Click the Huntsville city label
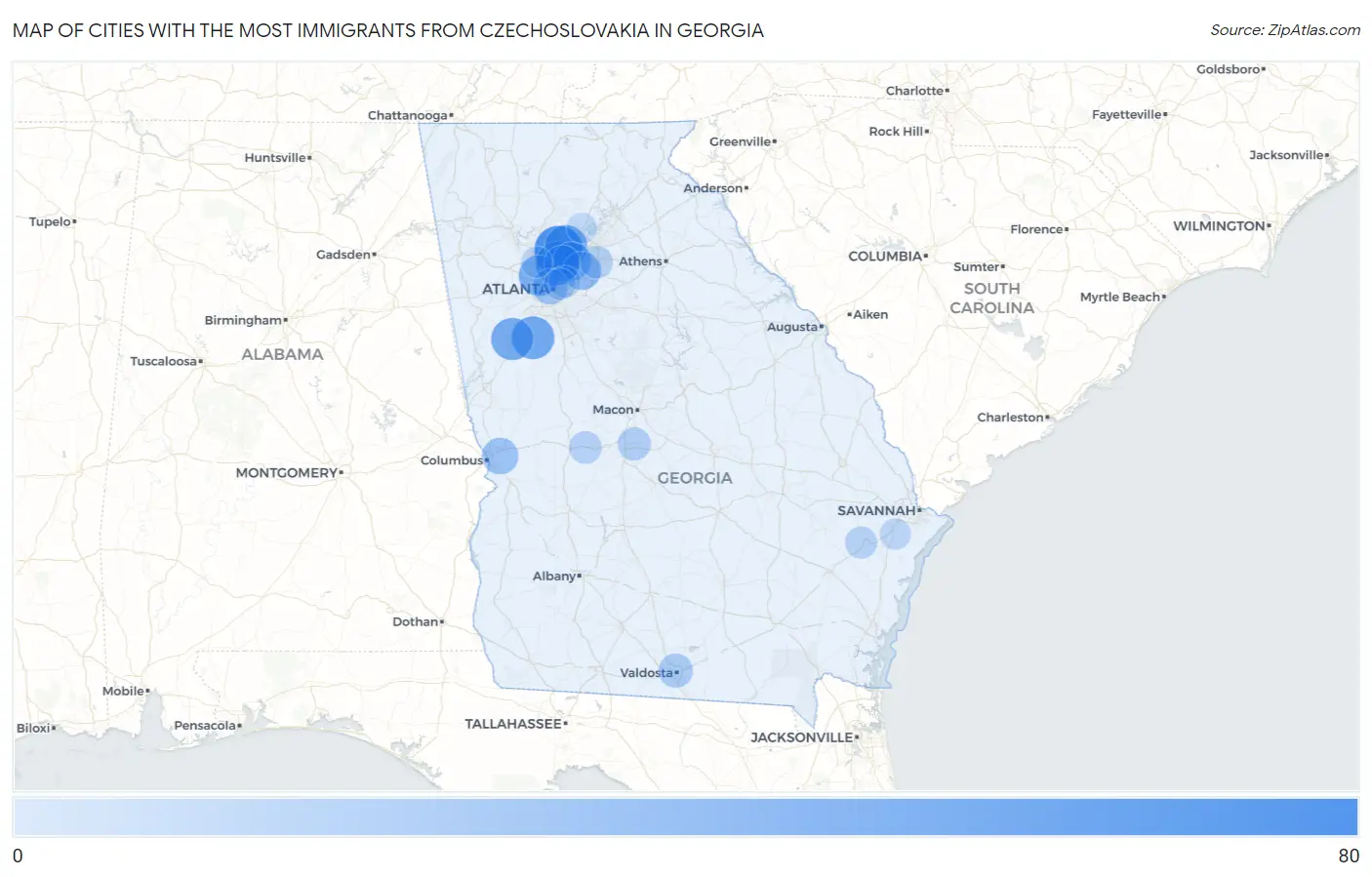Image resolution: width=1372 pixels, height=877 pixels. (275, 158)
